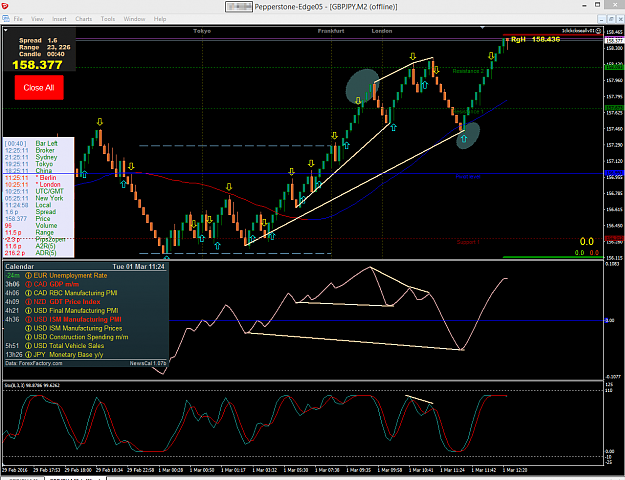625x480 pixels.
Task: Click the 158.377 large price display
Action: tap(37, 65)
